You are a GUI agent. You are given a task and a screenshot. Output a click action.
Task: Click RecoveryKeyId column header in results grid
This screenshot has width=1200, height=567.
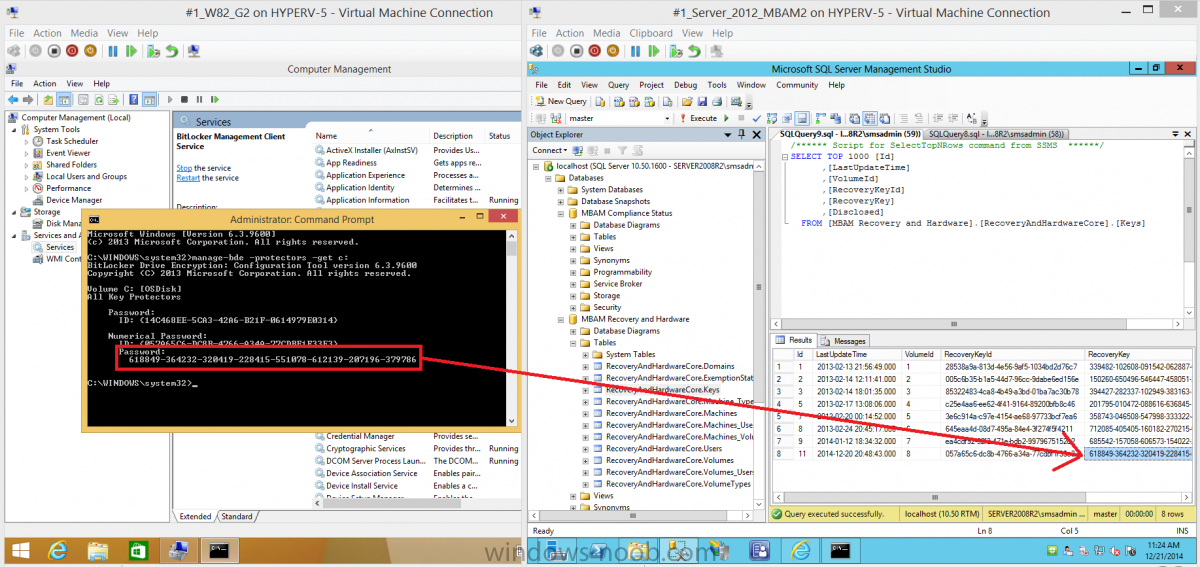[x=1013, y=354]
